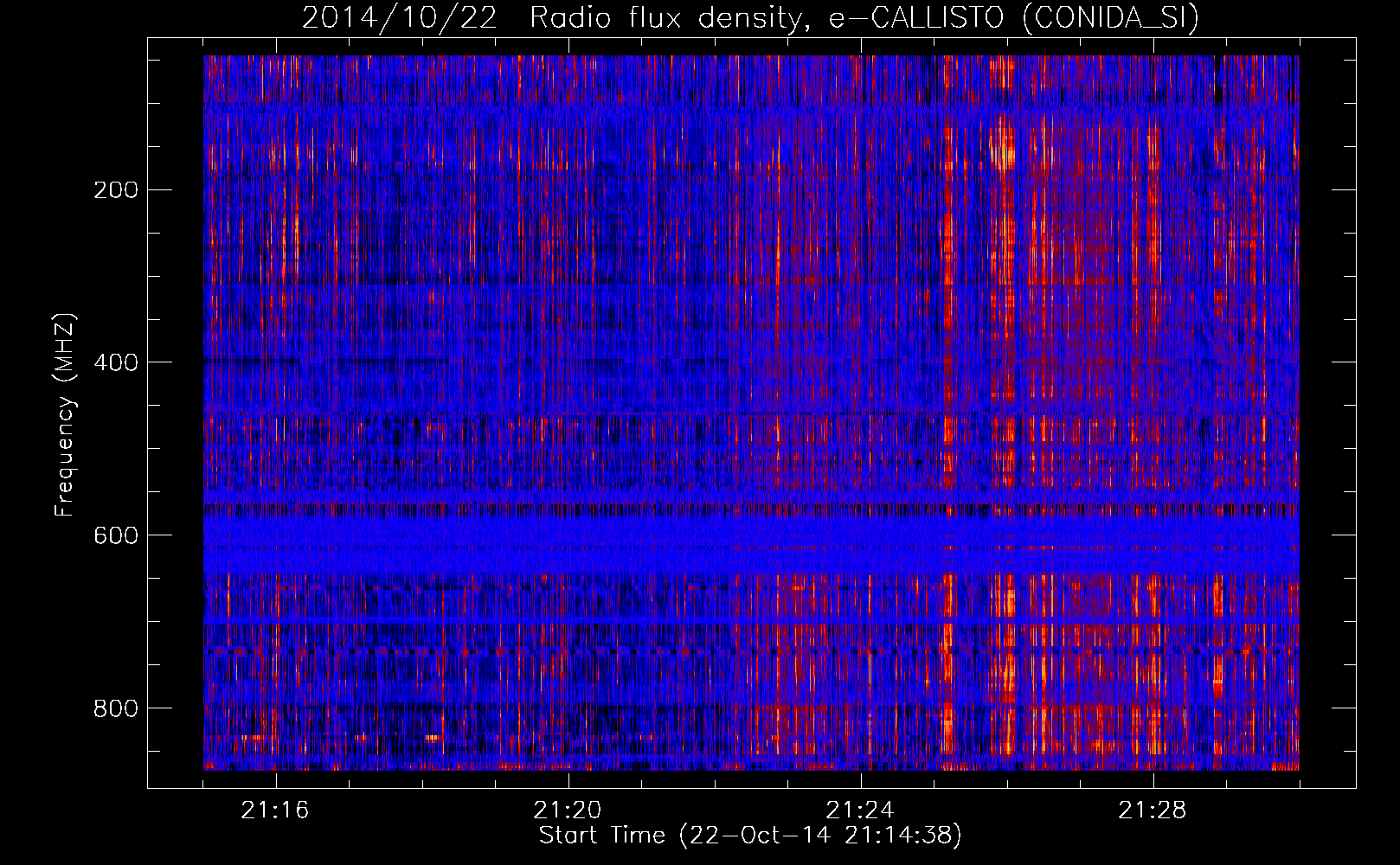Click the 21:16 time tick label
1400x865 pixels.
(x=275, y=811)
